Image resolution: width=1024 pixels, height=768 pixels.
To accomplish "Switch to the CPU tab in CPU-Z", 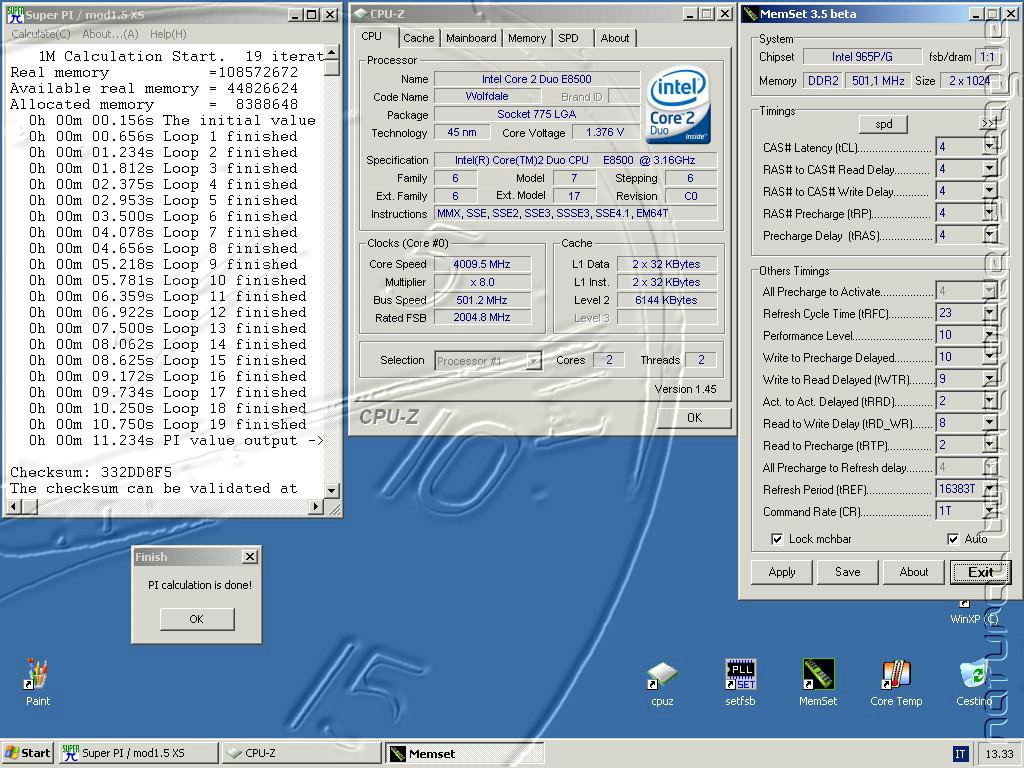I will pos(372,37).
